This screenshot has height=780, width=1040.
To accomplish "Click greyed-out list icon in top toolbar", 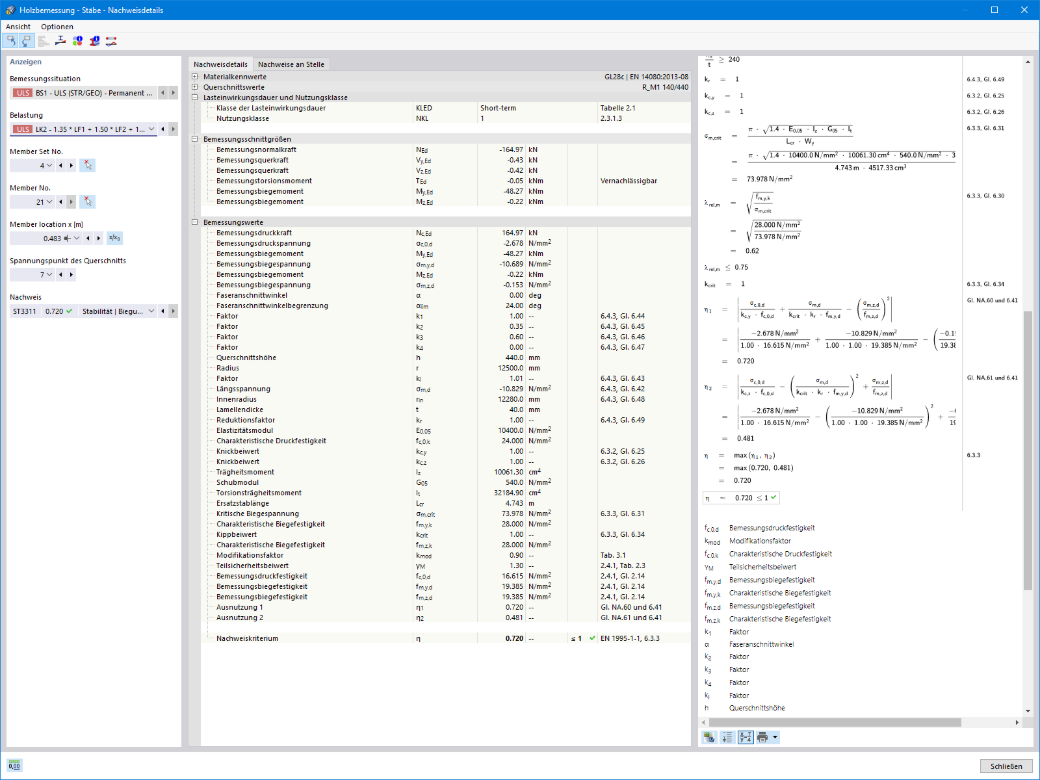I will pyautogui.click(x=44, y=41).
